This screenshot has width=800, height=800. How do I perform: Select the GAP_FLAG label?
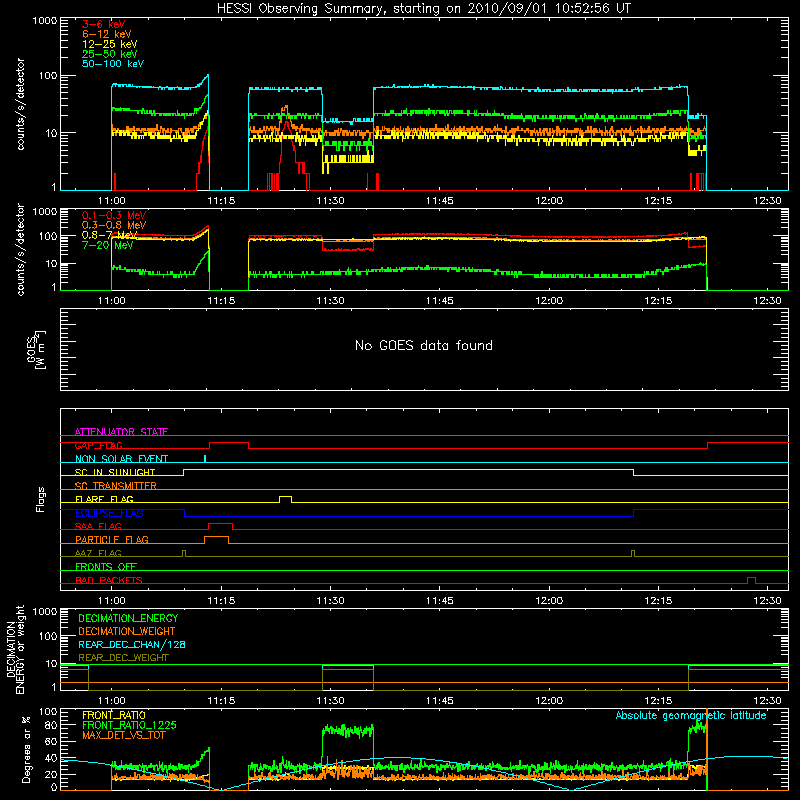pos(98,445)
